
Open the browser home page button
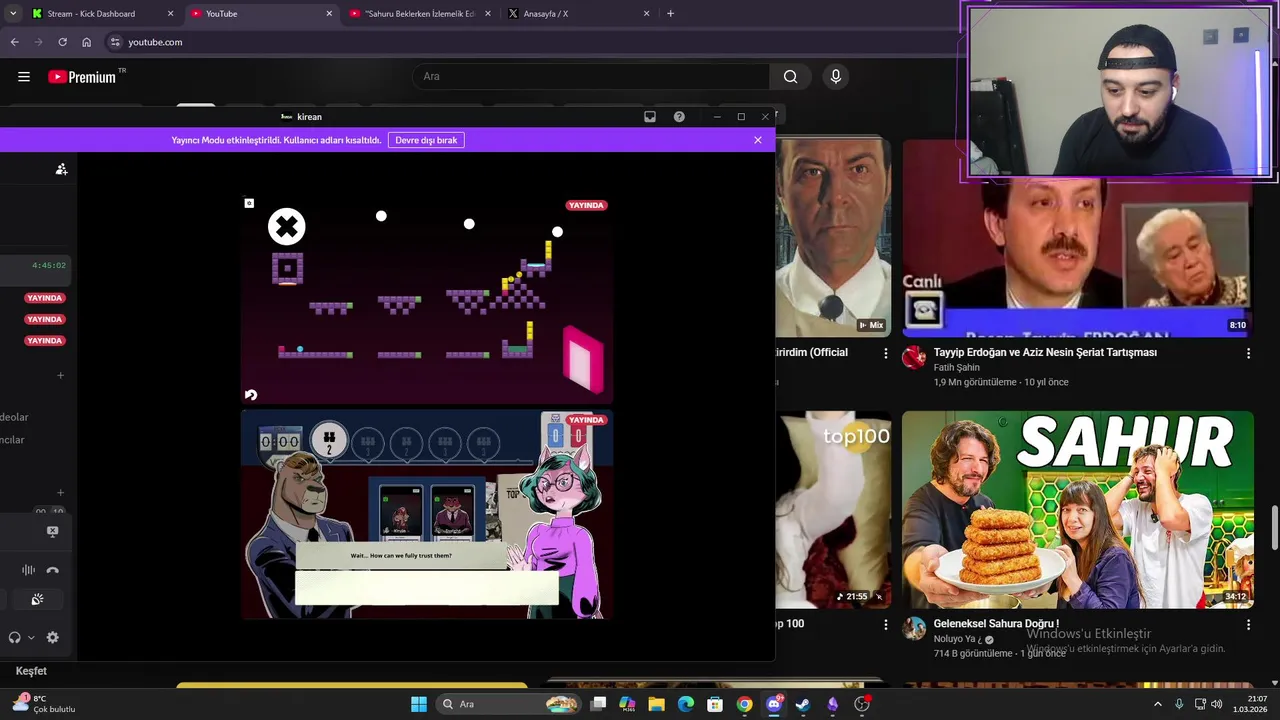pyautogui.click(x=86, y=42)
